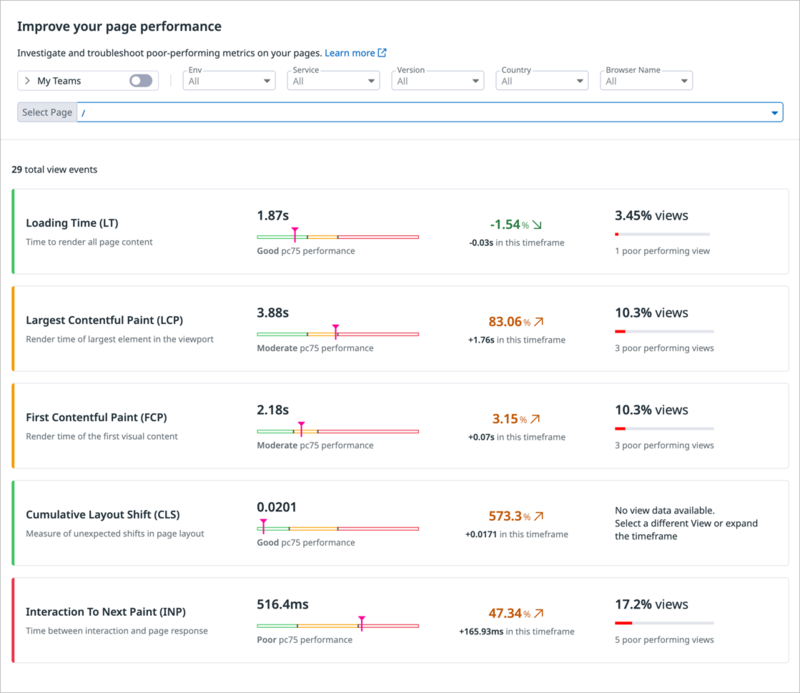Toggle the My Teams switch

click(x=141, y=81)
